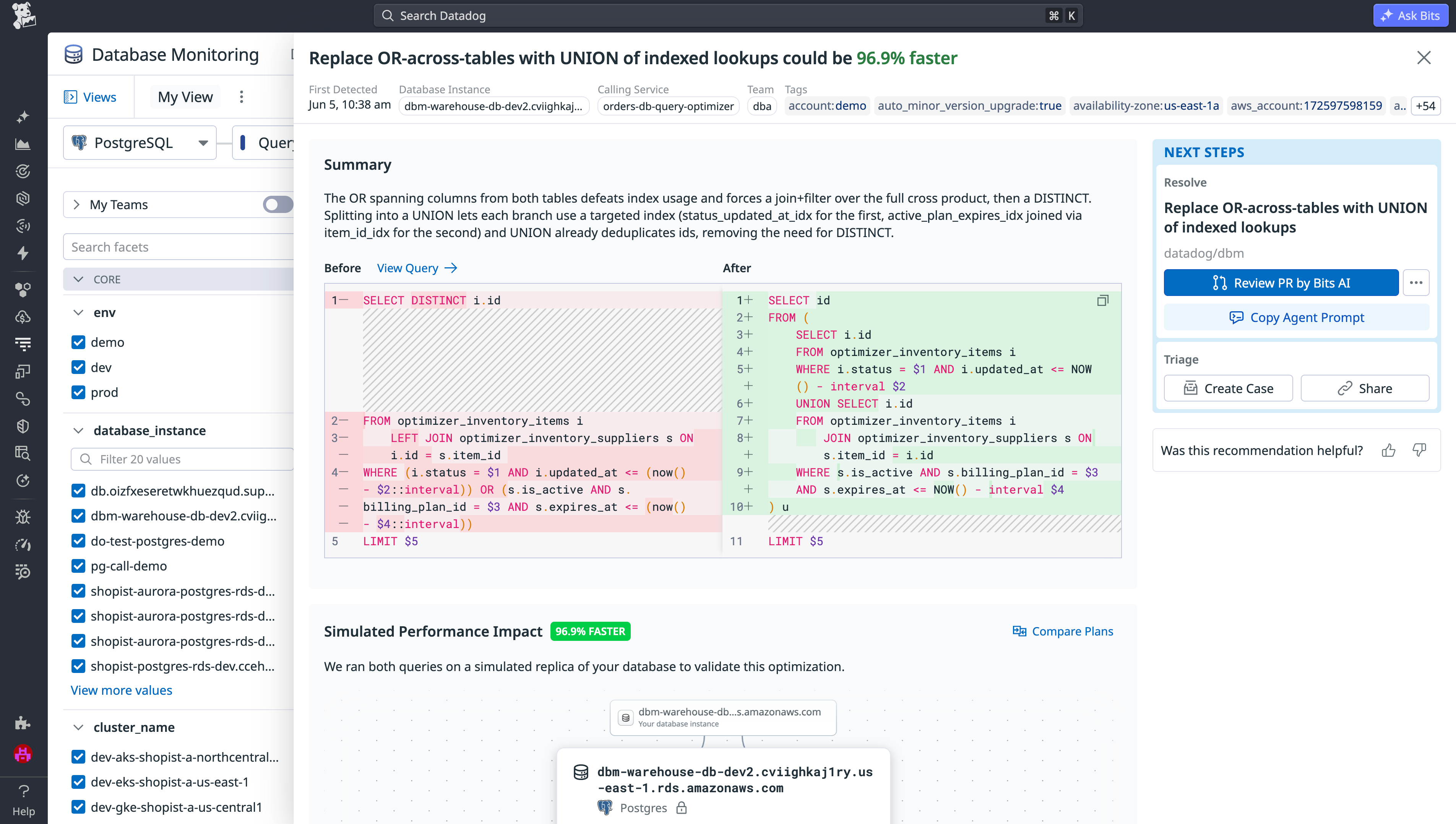1456x824 pixels.
Task: Collapse the env facet section
Action: 79,312
